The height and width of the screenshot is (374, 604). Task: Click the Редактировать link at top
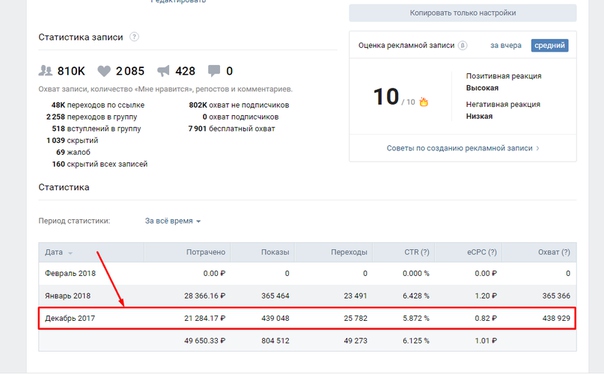pyautogui.click(x=178, y=1)
